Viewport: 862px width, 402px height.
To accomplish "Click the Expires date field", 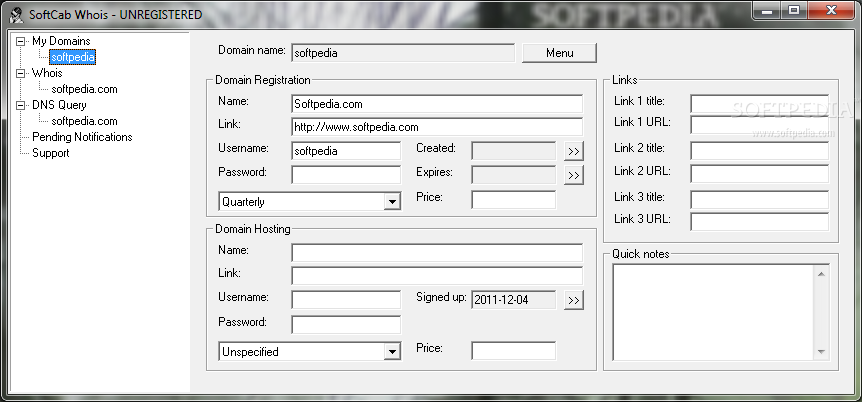I will coord(513,175).
